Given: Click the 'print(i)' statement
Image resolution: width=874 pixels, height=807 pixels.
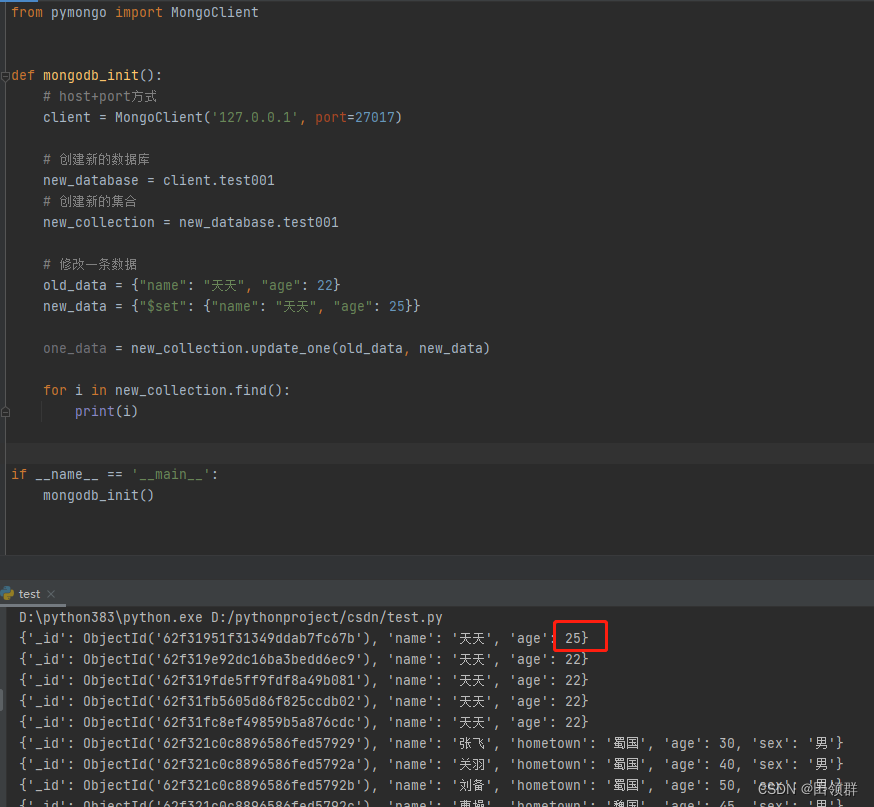Looking at the screenshot, I should click(106, 411).
